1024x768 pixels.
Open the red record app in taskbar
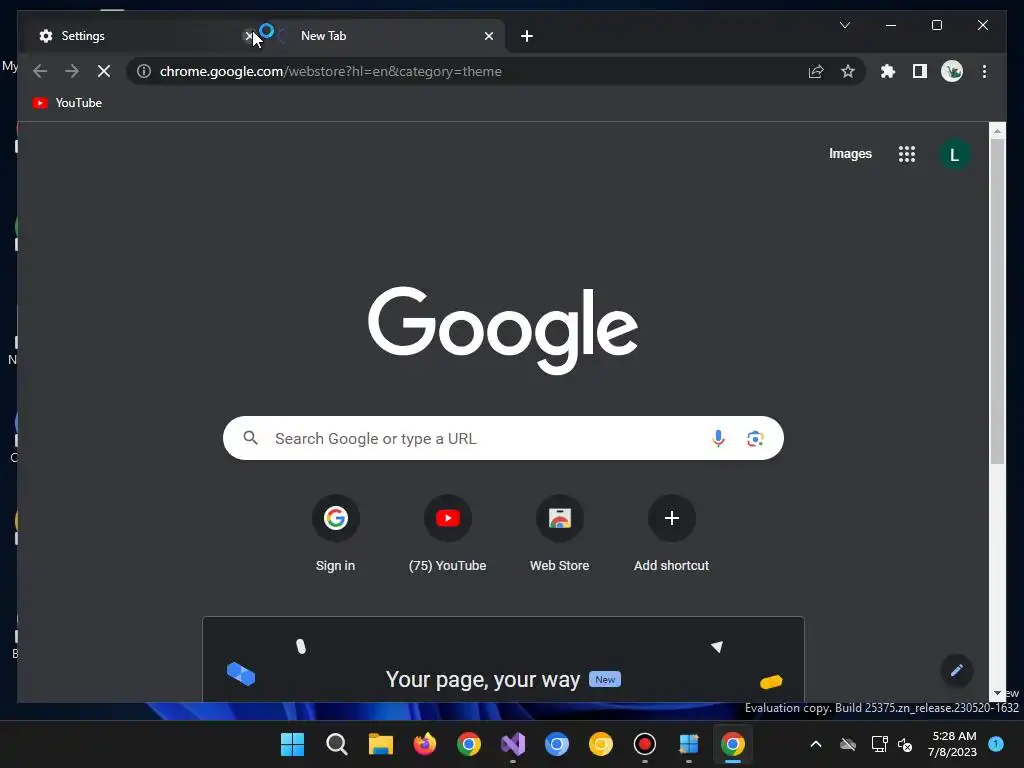pos(645,744)
